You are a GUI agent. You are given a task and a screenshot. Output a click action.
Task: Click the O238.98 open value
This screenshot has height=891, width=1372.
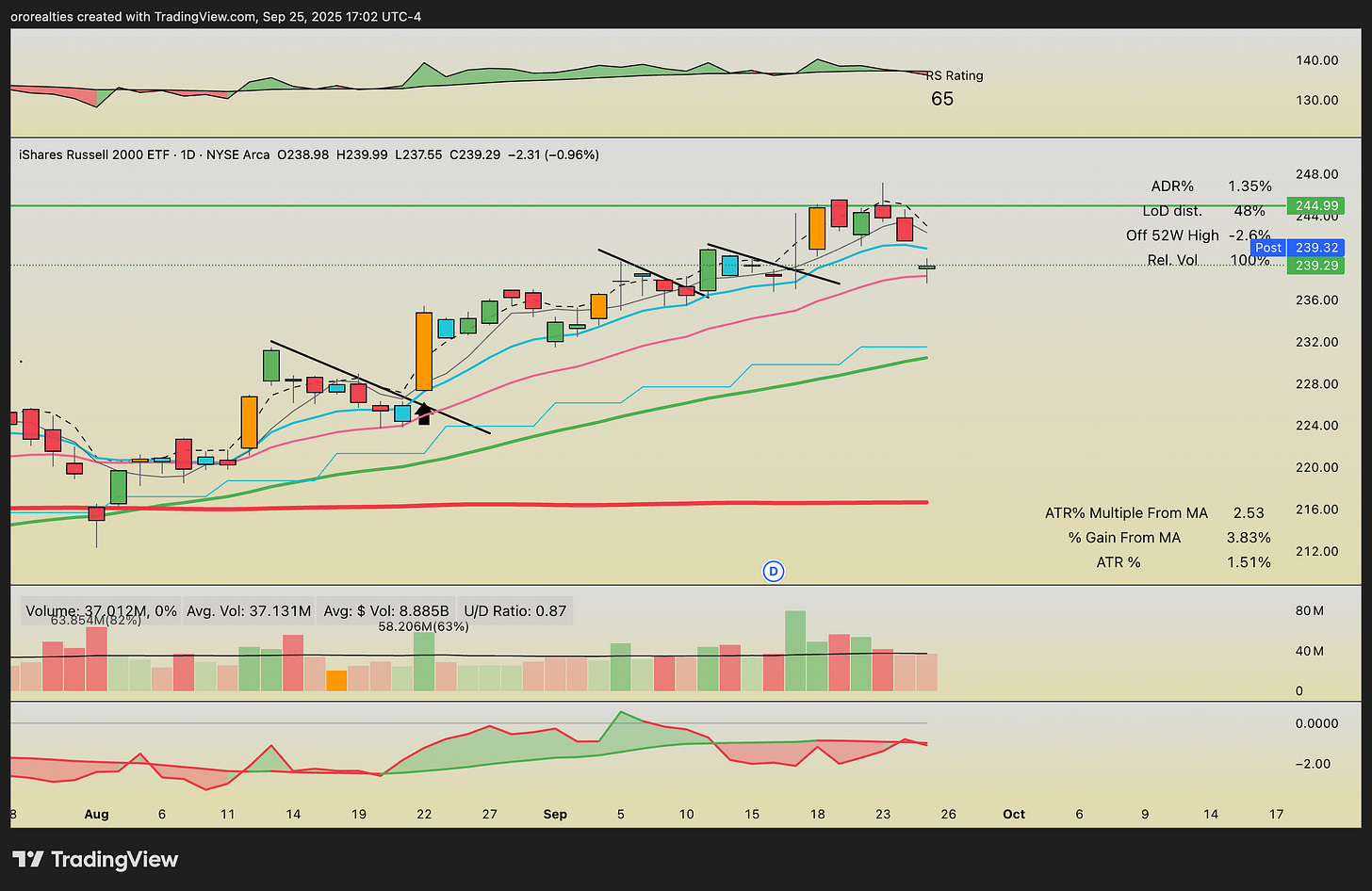tap(302, 154)
